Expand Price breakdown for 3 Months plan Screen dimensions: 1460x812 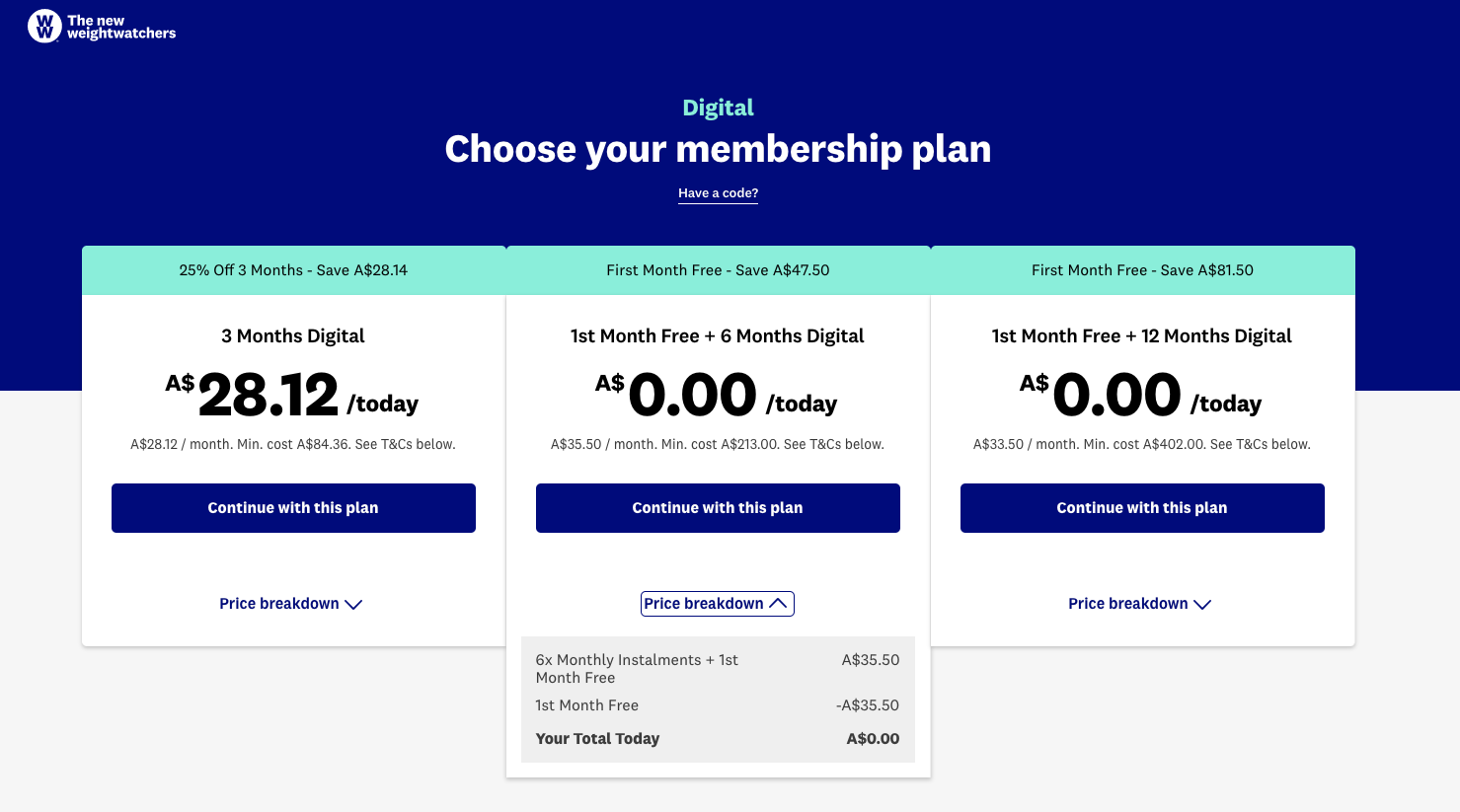pyautogui.click(x=291, y=604)
